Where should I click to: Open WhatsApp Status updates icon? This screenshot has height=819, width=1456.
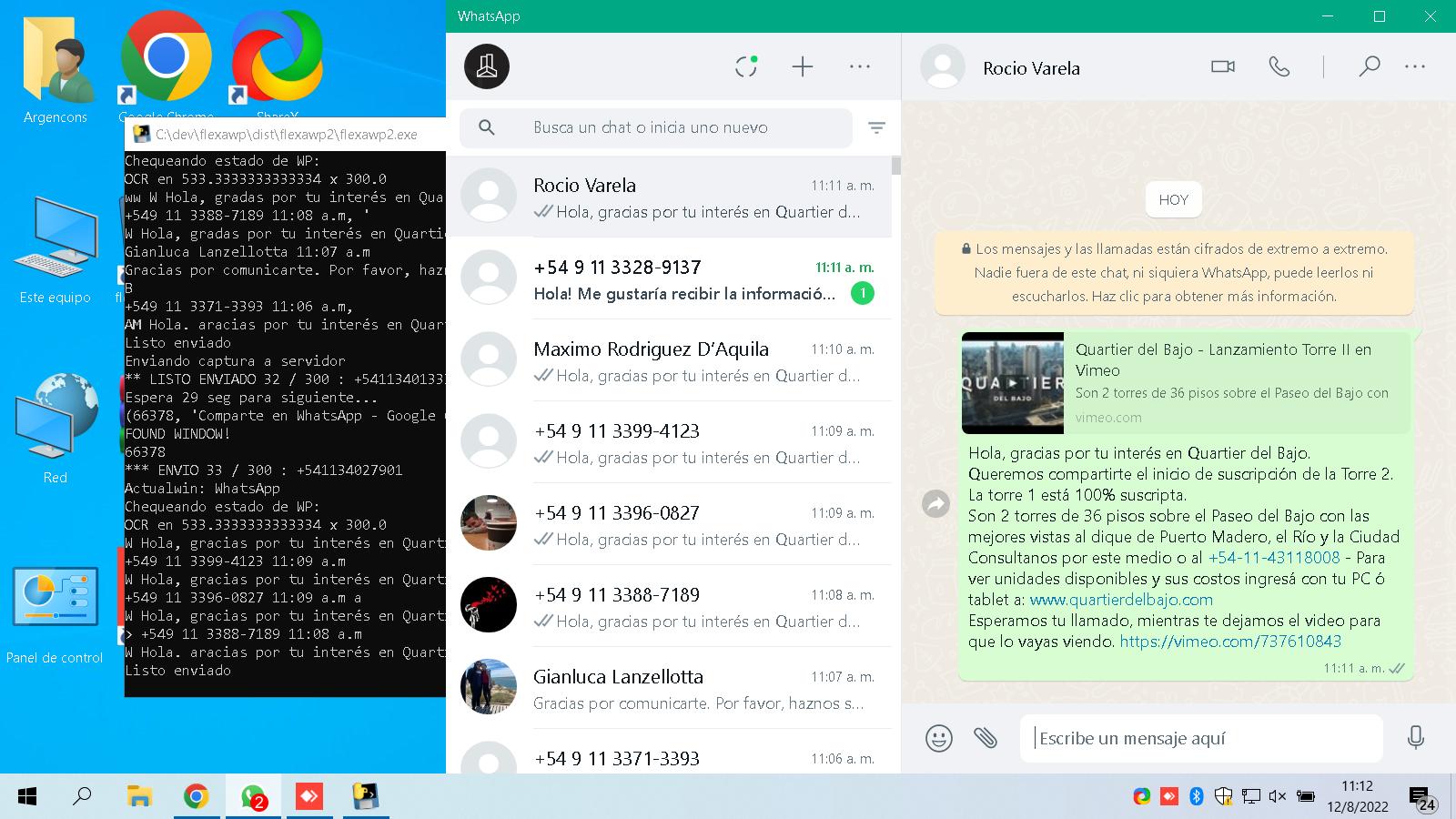(x=746, y=66)
